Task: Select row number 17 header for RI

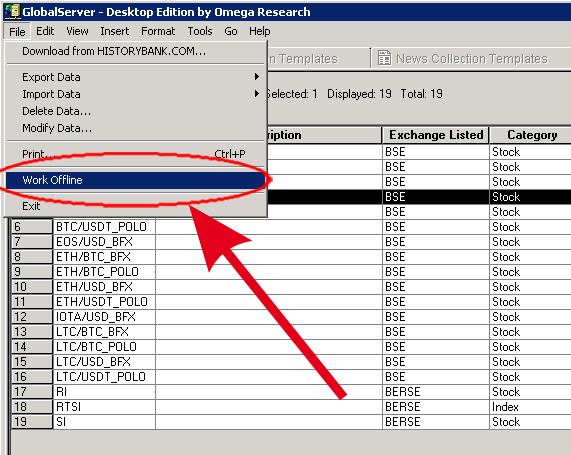Action: coord(32,392)
